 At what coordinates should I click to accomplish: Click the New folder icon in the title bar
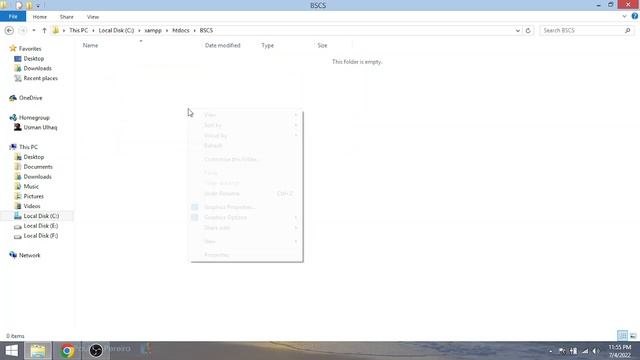(29, 5)
